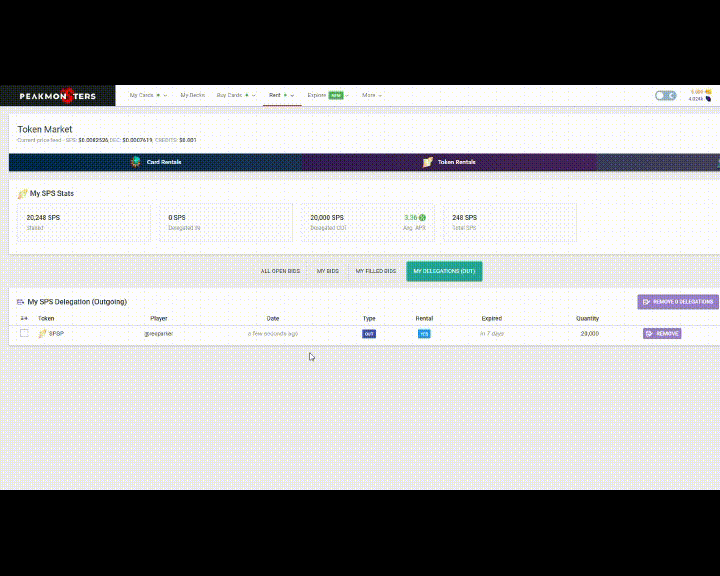
Task: Sort by the Type column header
Action: [x=369, y=318]
